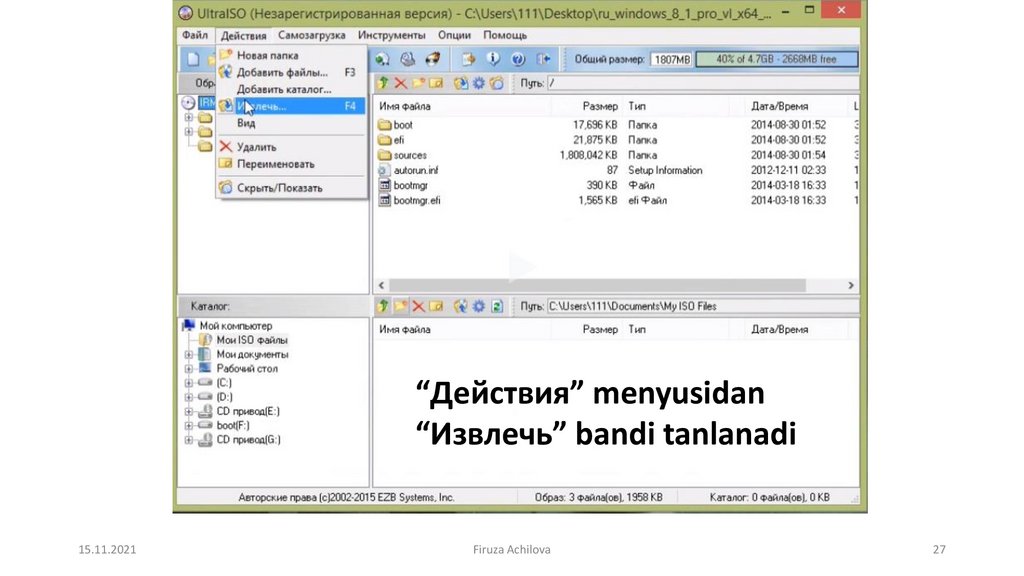Click rename icon in local catalog toolbar
Screen dimensions: 1024x576
pos(436,306)
